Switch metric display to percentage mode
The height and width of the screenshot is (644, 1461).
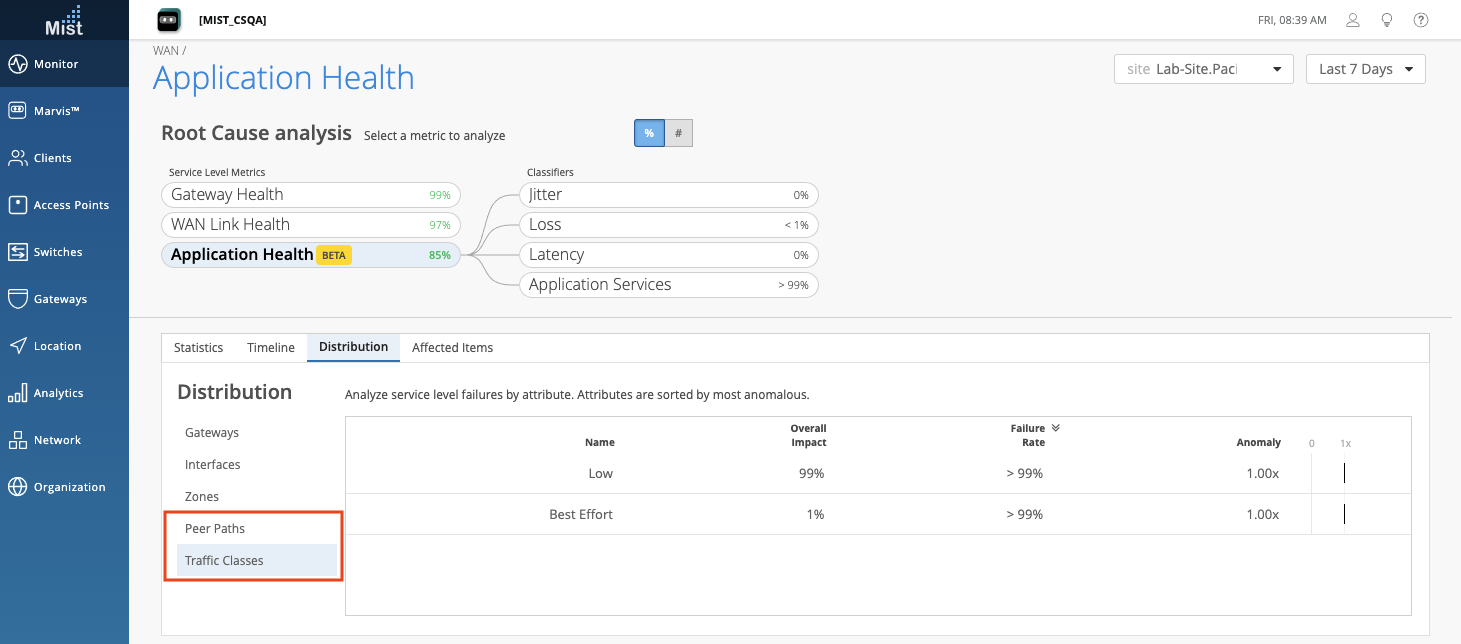649,133
